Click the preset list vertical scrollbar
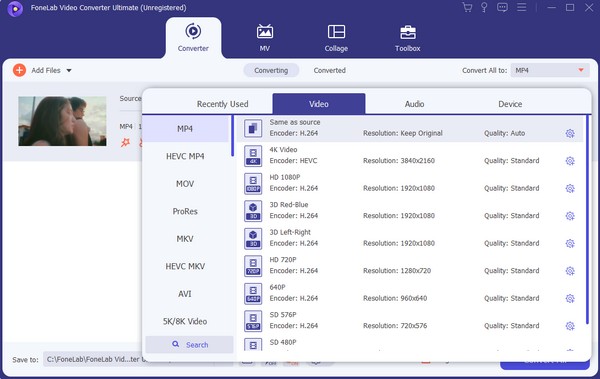Image resolution: width=600 pixels, height=379 pixels. click(x=587, y=219)
